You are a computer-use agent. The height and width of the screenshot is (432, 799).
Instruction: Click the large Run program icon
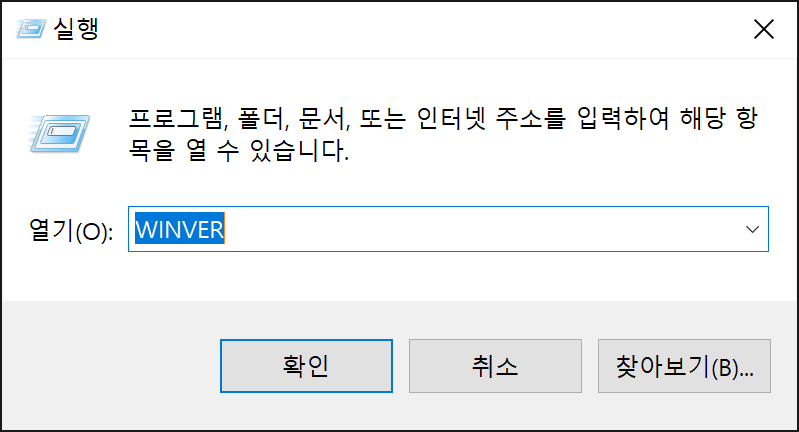[59, 133]
